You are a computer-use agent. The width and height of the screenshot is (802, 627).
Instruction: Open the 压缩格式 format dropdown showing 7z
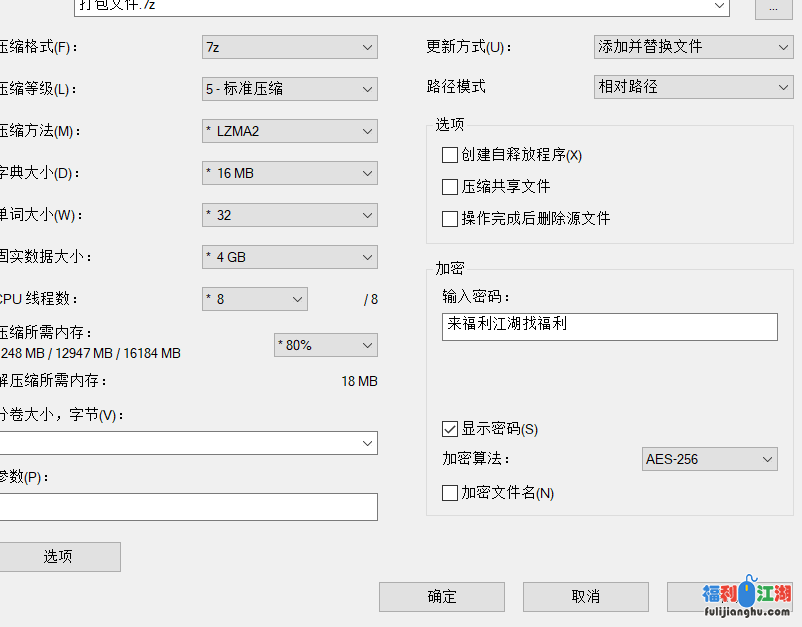pos(289,46)
